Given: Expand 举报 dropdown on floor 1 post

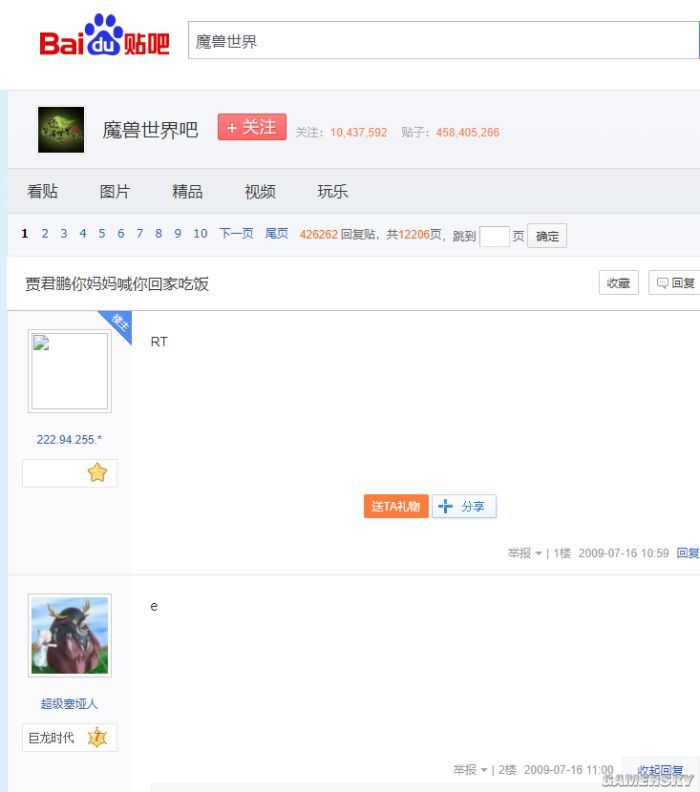Looking at the screenshot, I should [x=525, y=553].
